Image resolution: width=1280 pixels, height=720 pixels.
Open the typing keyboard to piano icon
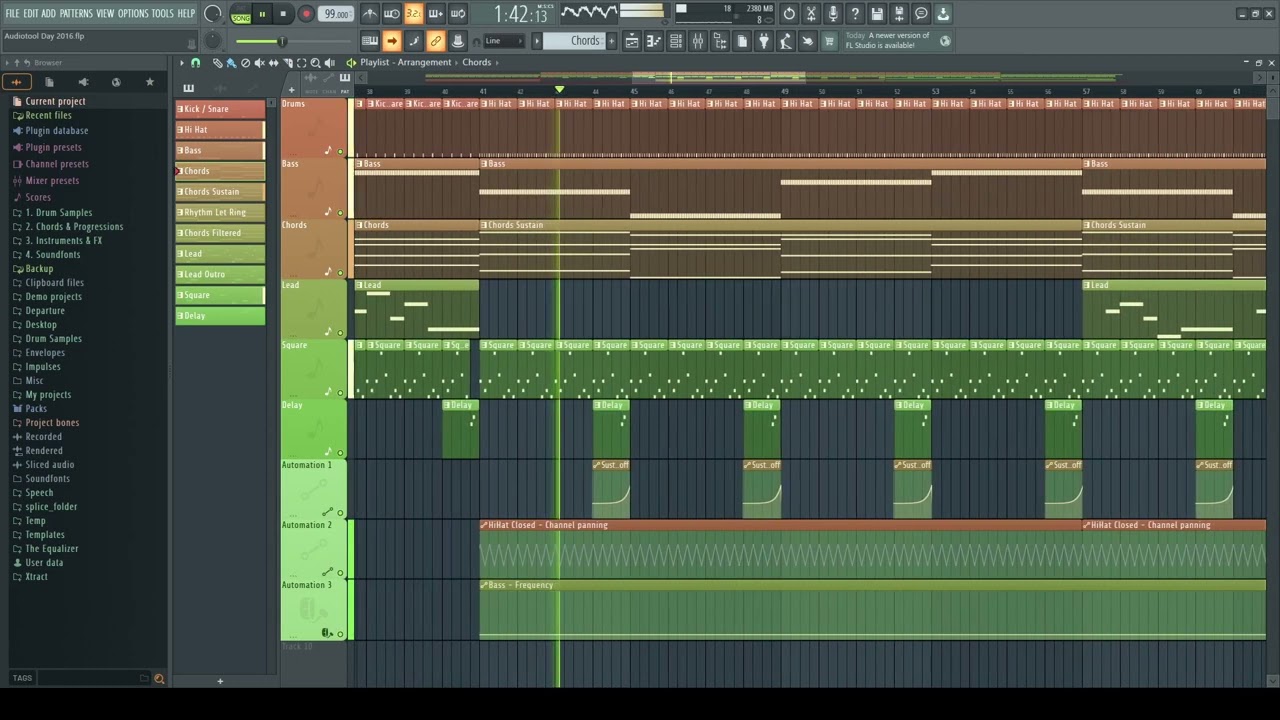[370, 41]
